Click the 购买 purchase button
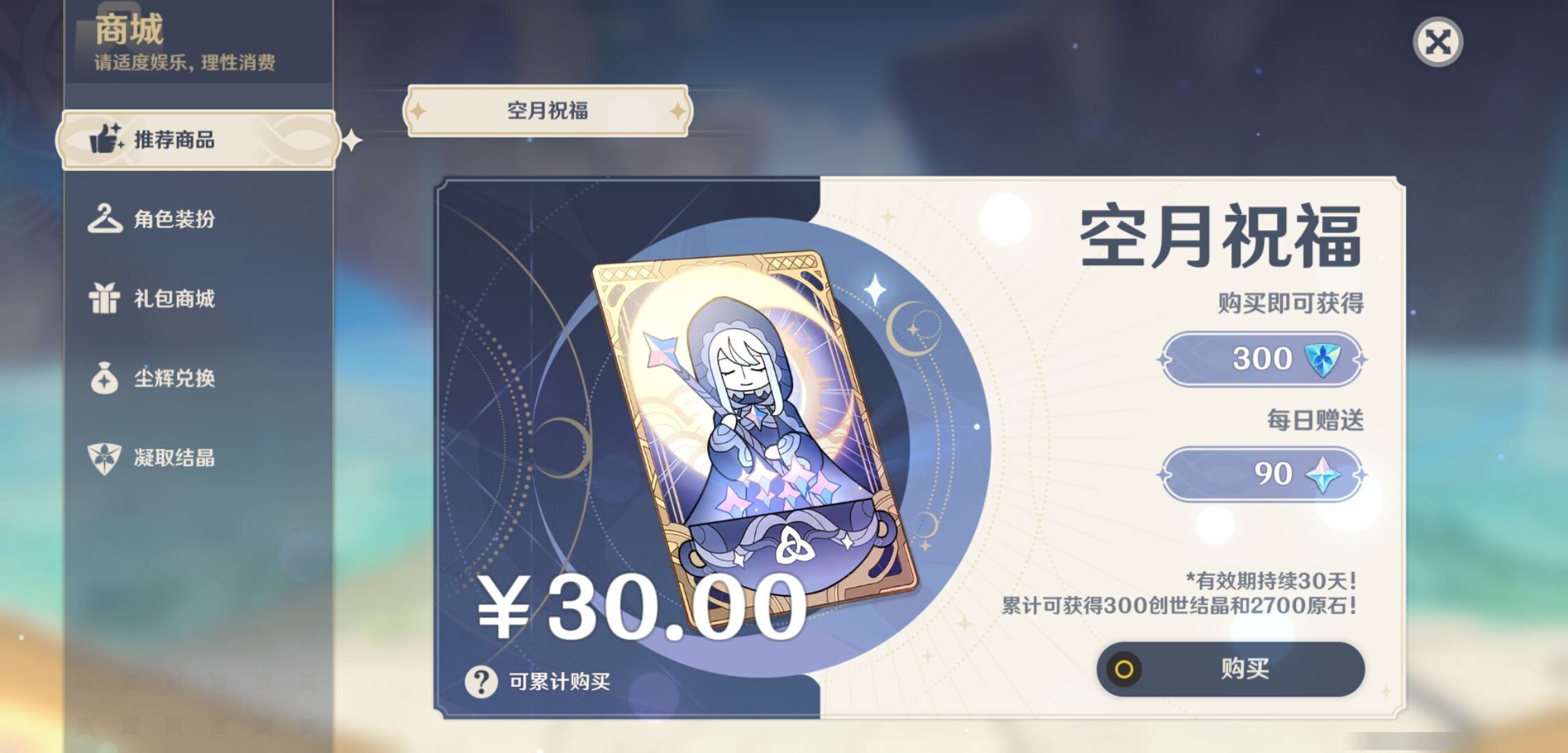1568x753 pixels. [1230, 669]
